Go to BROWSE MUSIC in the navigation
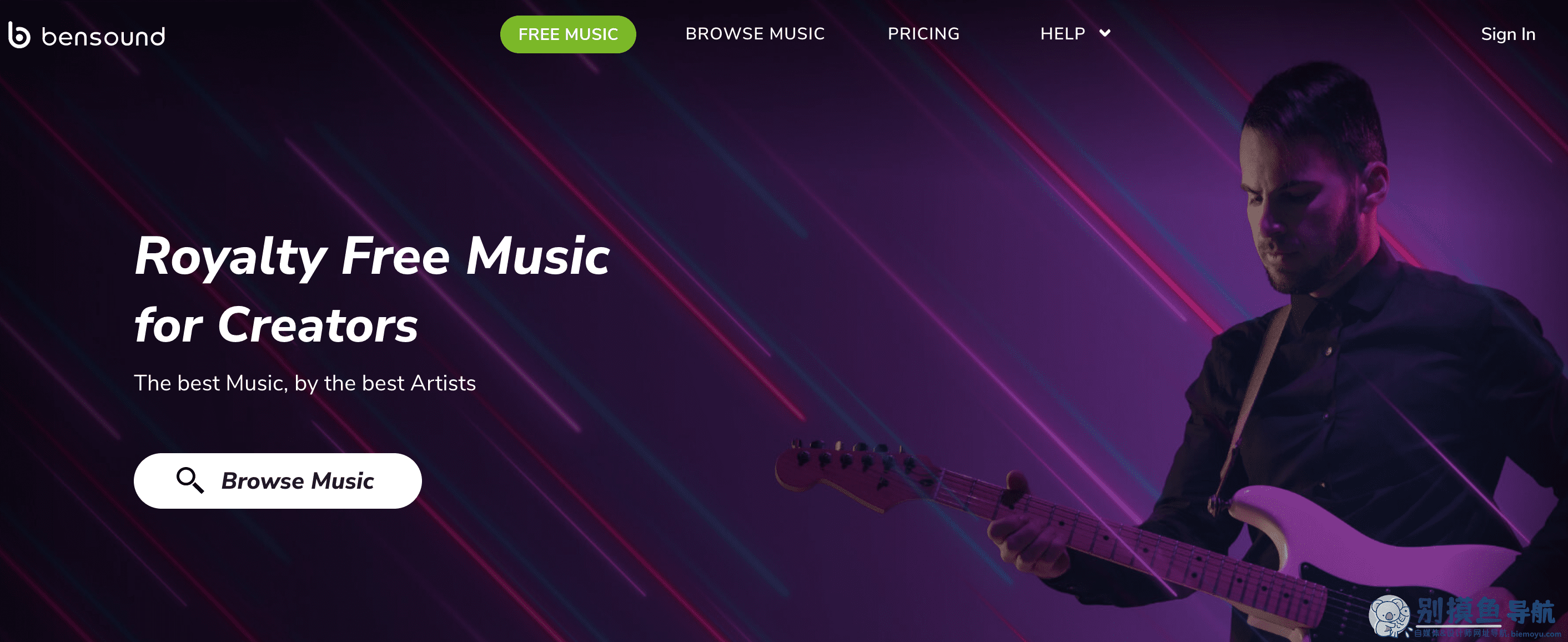 [x=755, y=33]
